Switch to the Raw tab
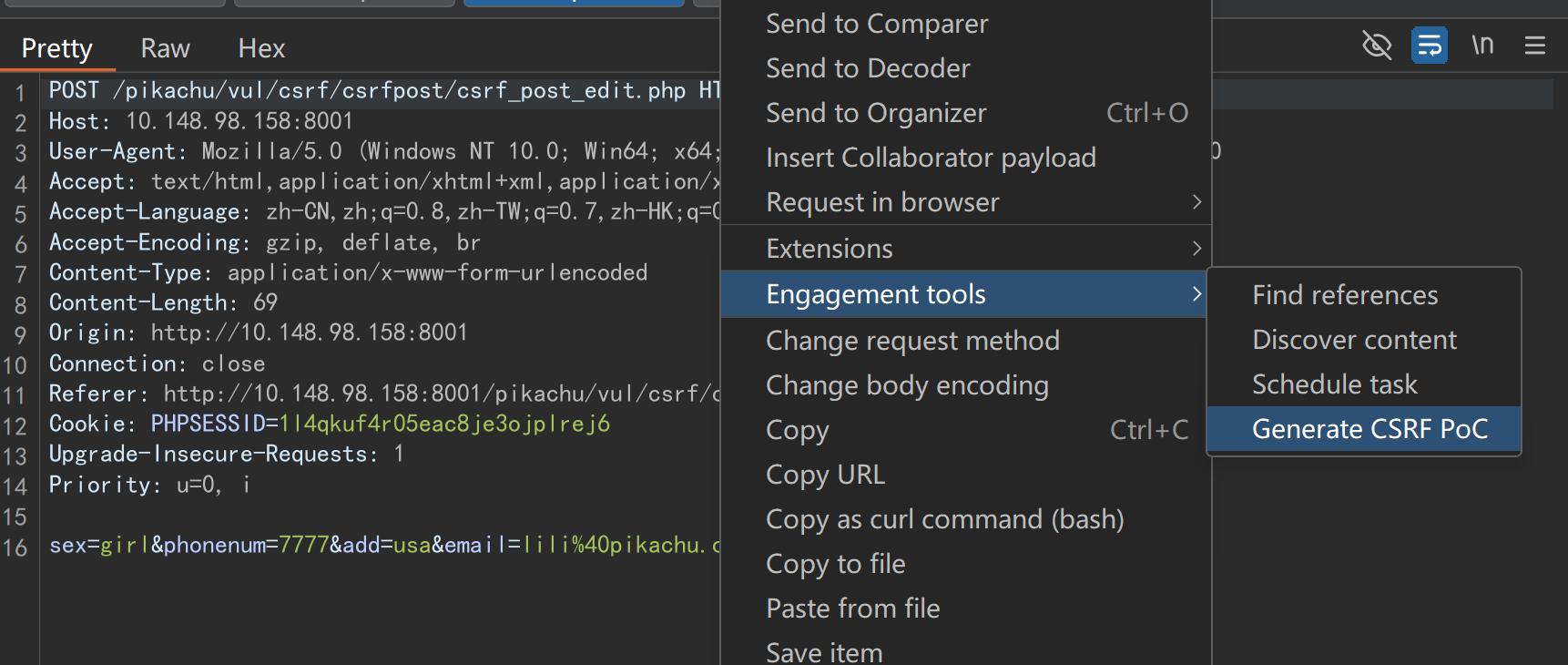The height and width of the screenshot is (665, 1568). (x=165, y=48)
